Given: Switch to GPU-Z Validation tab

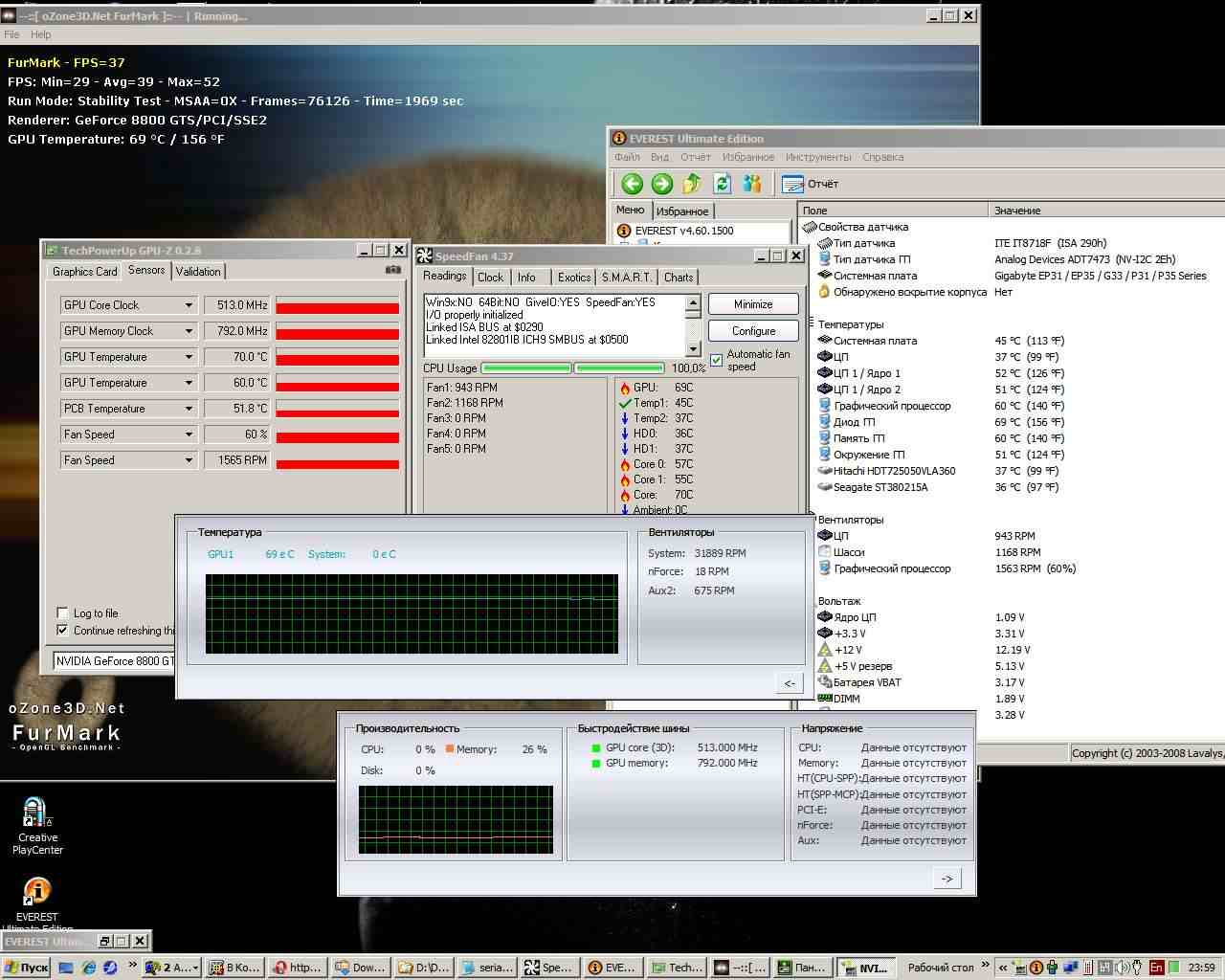Looking at the screenshot, I should click(198, 272).
